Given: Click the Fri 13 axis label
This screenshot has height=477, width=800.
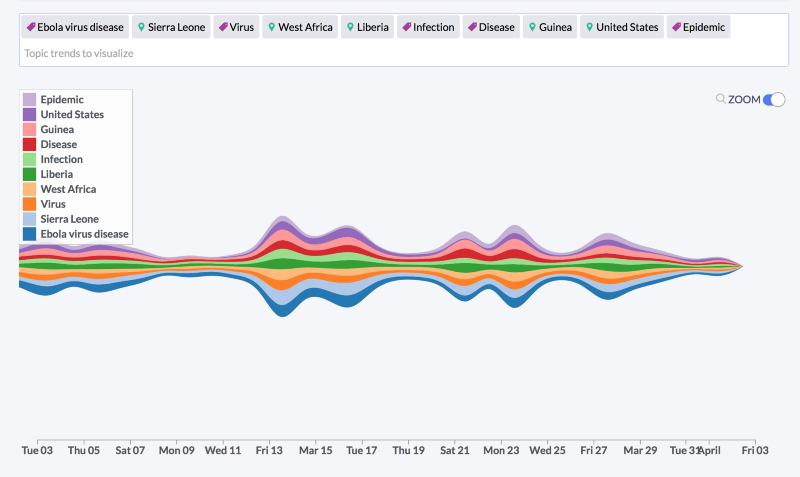Looking at the screenshot, I should pos(269,450).
